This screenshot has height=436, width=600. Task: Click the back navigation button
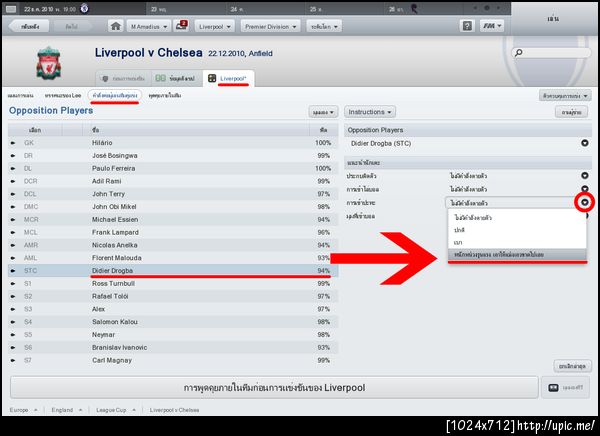tap(29, 26)
